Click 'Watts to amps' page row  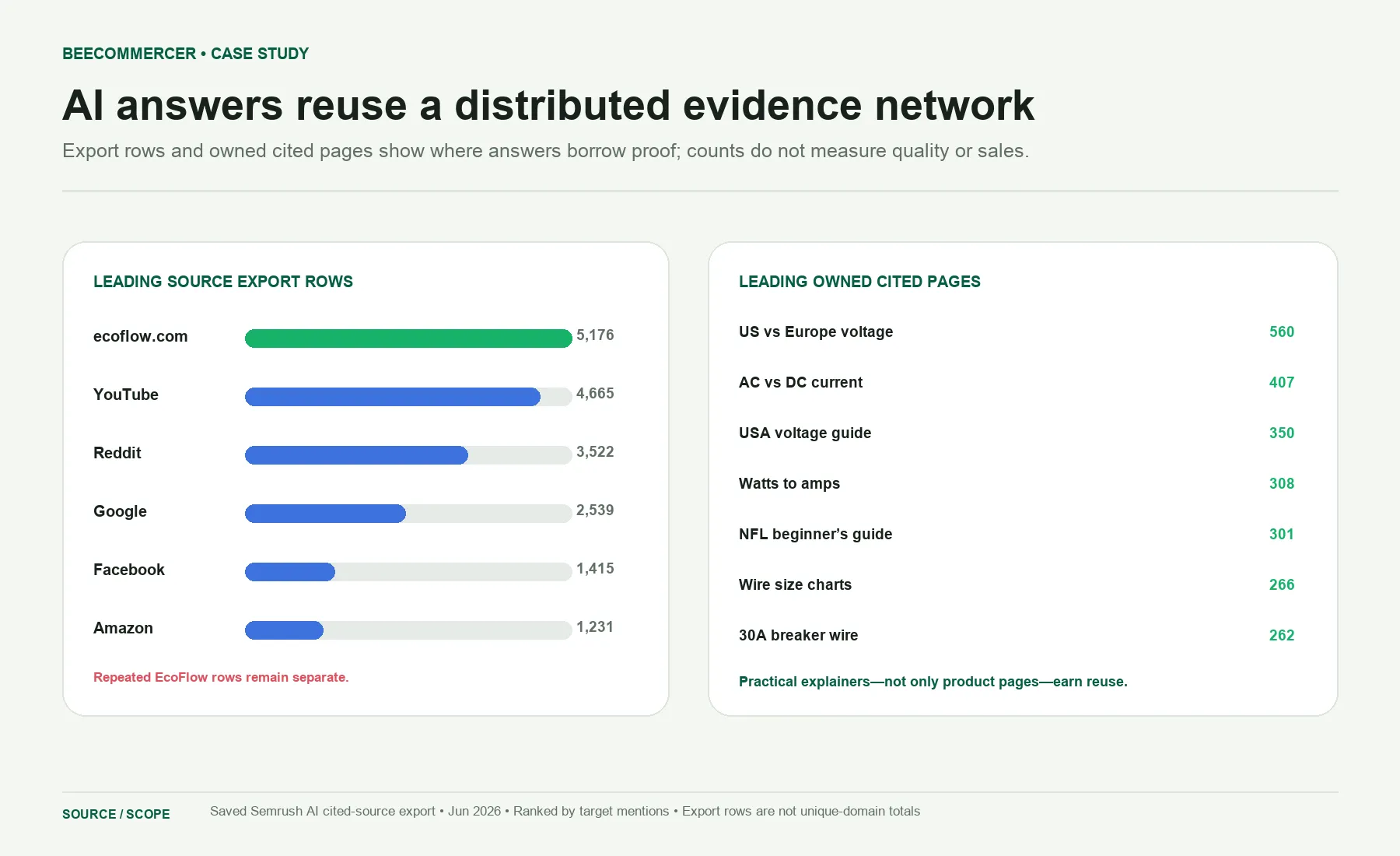click(x=1017, y=484)
